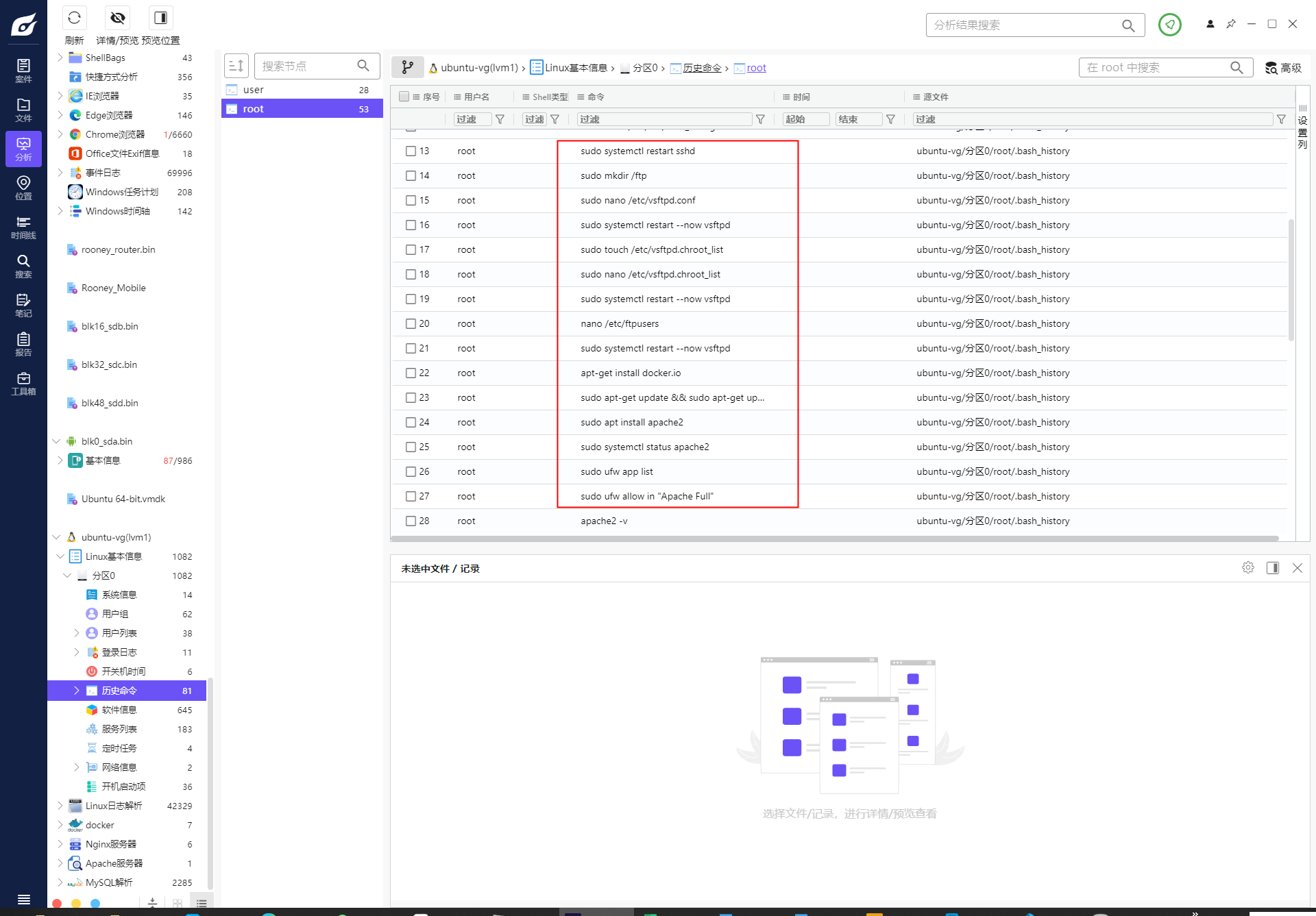Click the branch tree icon in breadcrumb bar
This screenshot has width=1316, height=916.
click(x=407, y=67)
